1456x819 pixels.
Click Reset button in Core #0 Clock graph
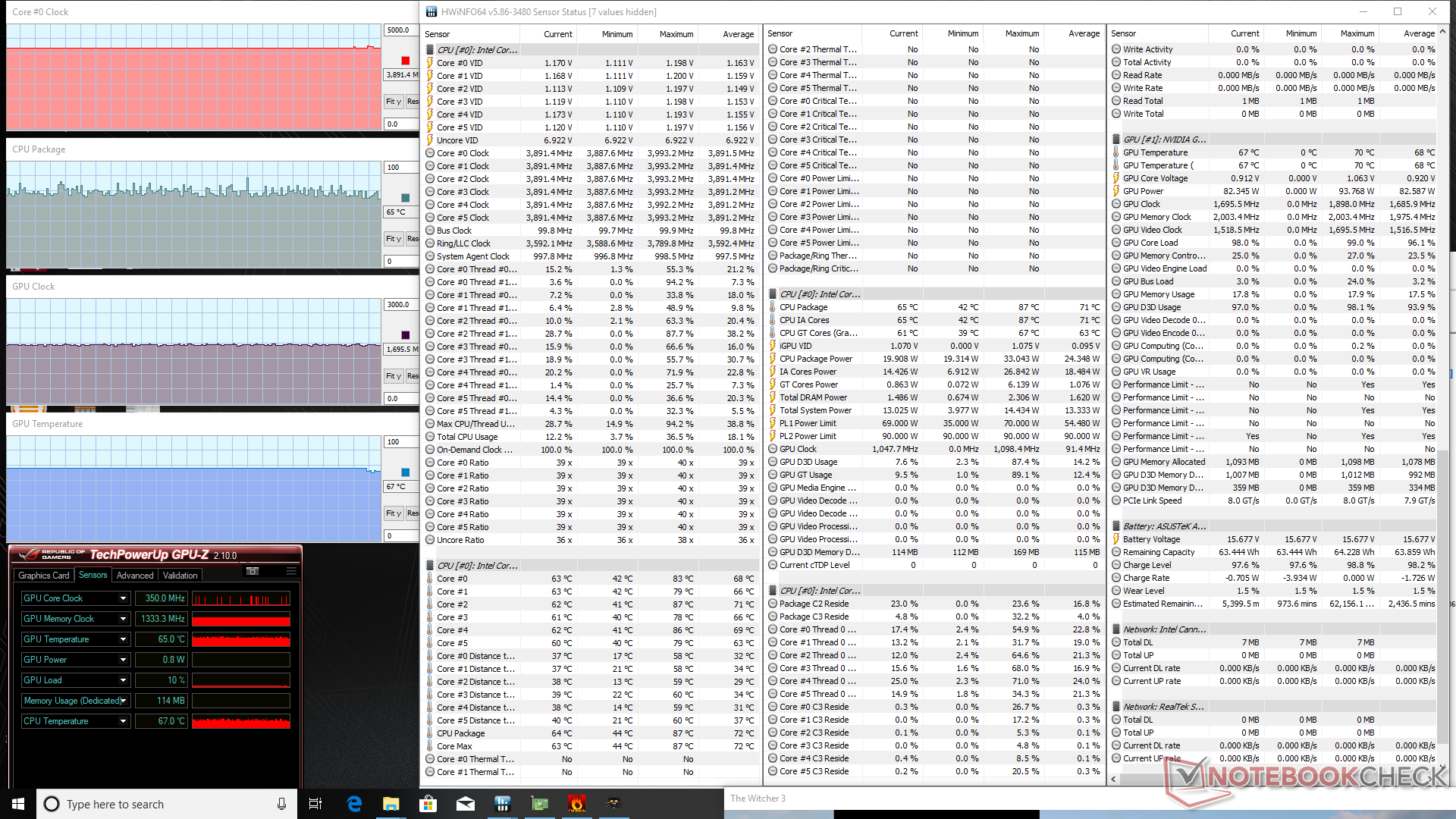click(x=413, y=102)
